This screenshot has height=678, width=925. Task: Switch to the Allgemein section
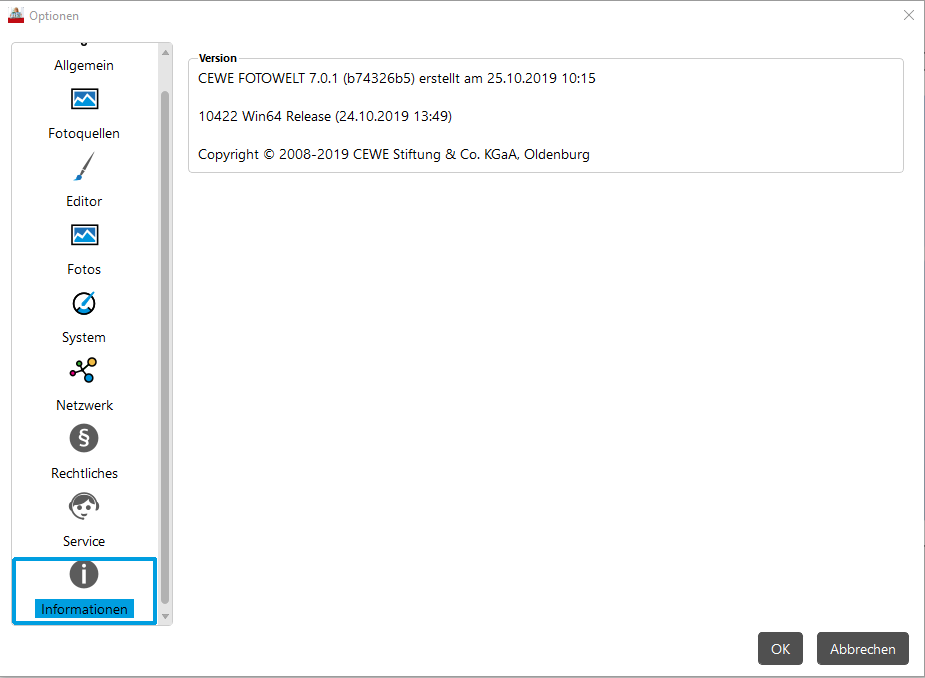pyautogui.click(x=84, y=65)
